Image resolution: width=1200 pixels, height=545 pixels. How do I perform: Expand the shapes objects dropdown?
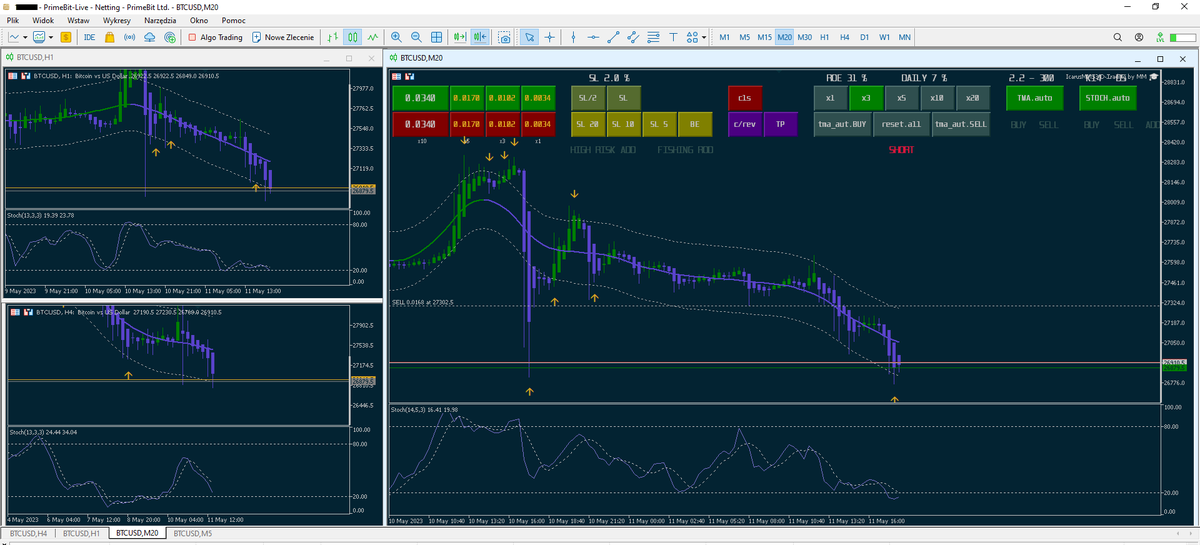(x=705, y=37)
